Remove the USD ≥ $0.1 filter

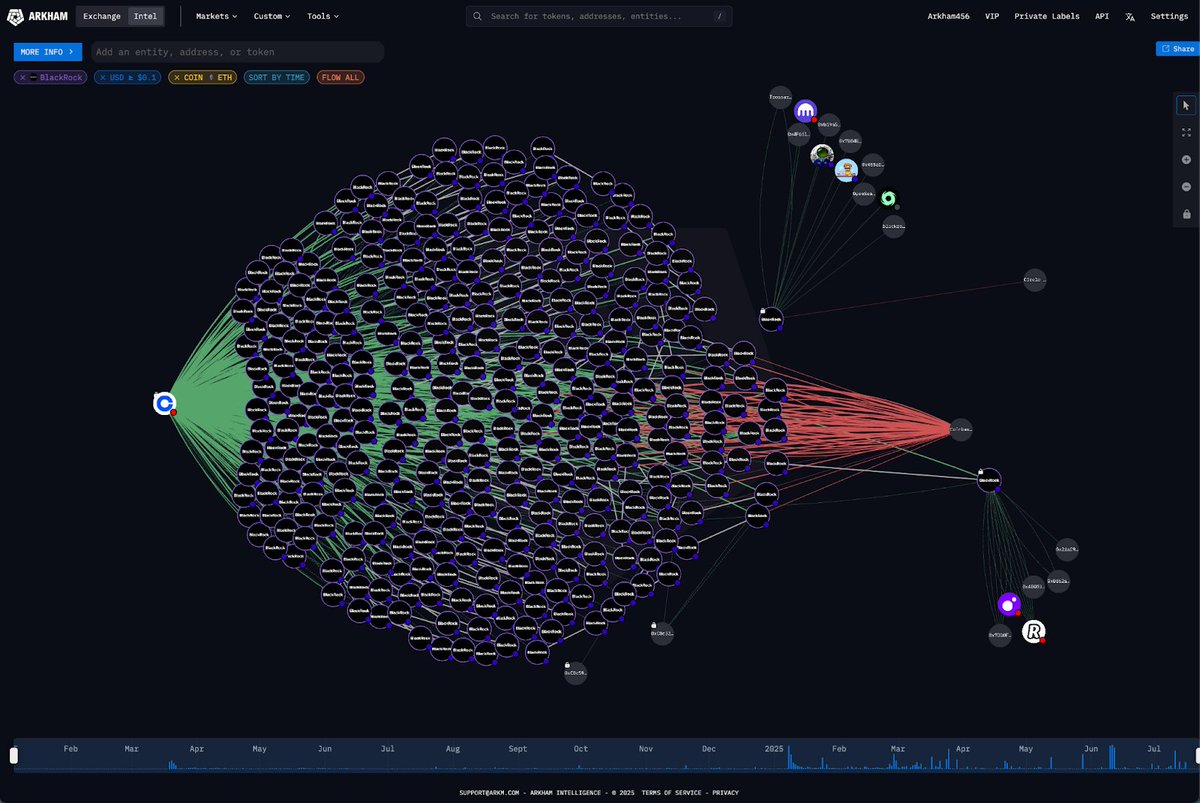[103, 77]
